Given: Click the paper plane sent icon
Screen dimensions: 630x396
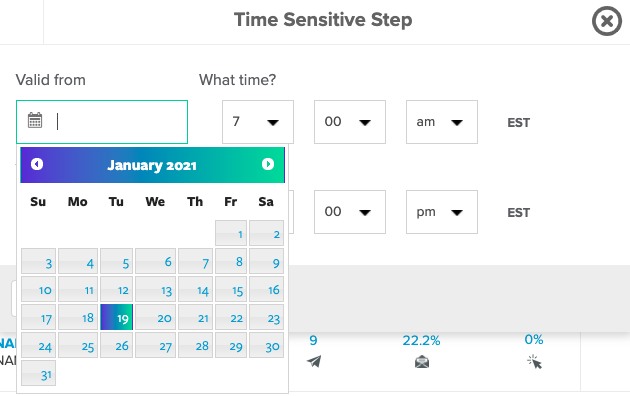Looking at the screenshot, I should [x=314, y=361].
